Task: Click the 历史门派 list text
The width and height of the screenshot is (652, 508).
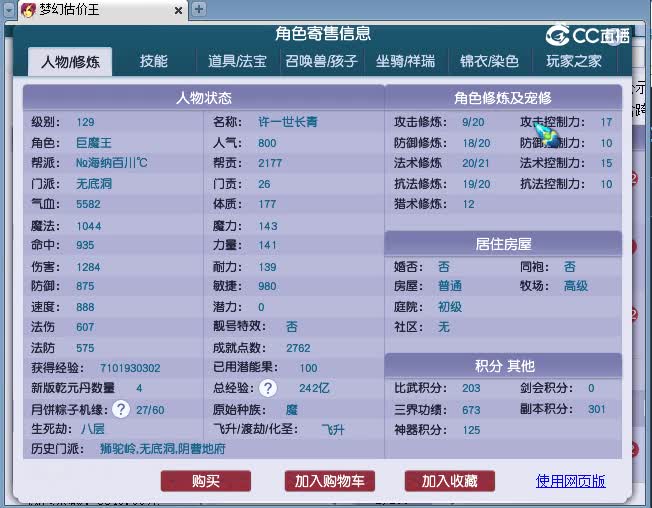Action: point(163,449)
